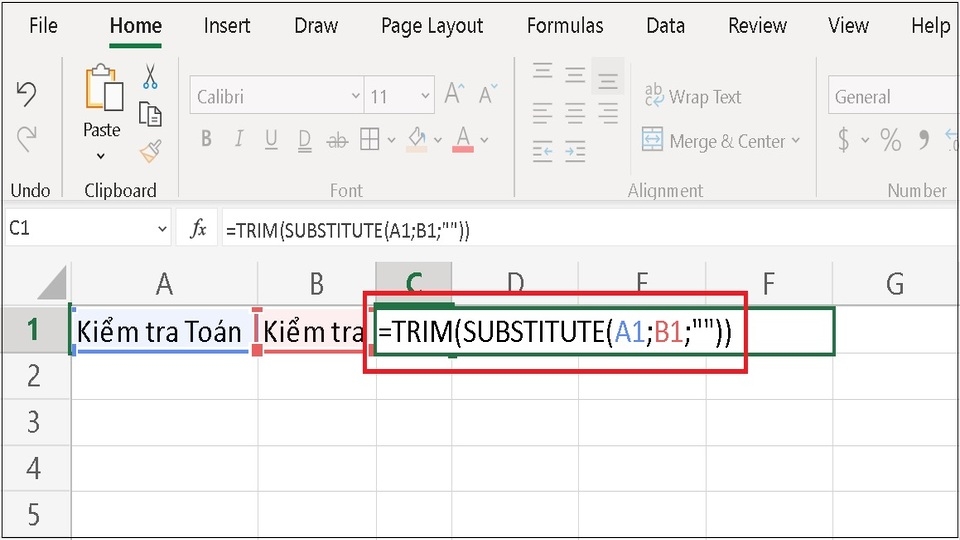Open Accounting format dropdown arrow

tap(865, 140)
